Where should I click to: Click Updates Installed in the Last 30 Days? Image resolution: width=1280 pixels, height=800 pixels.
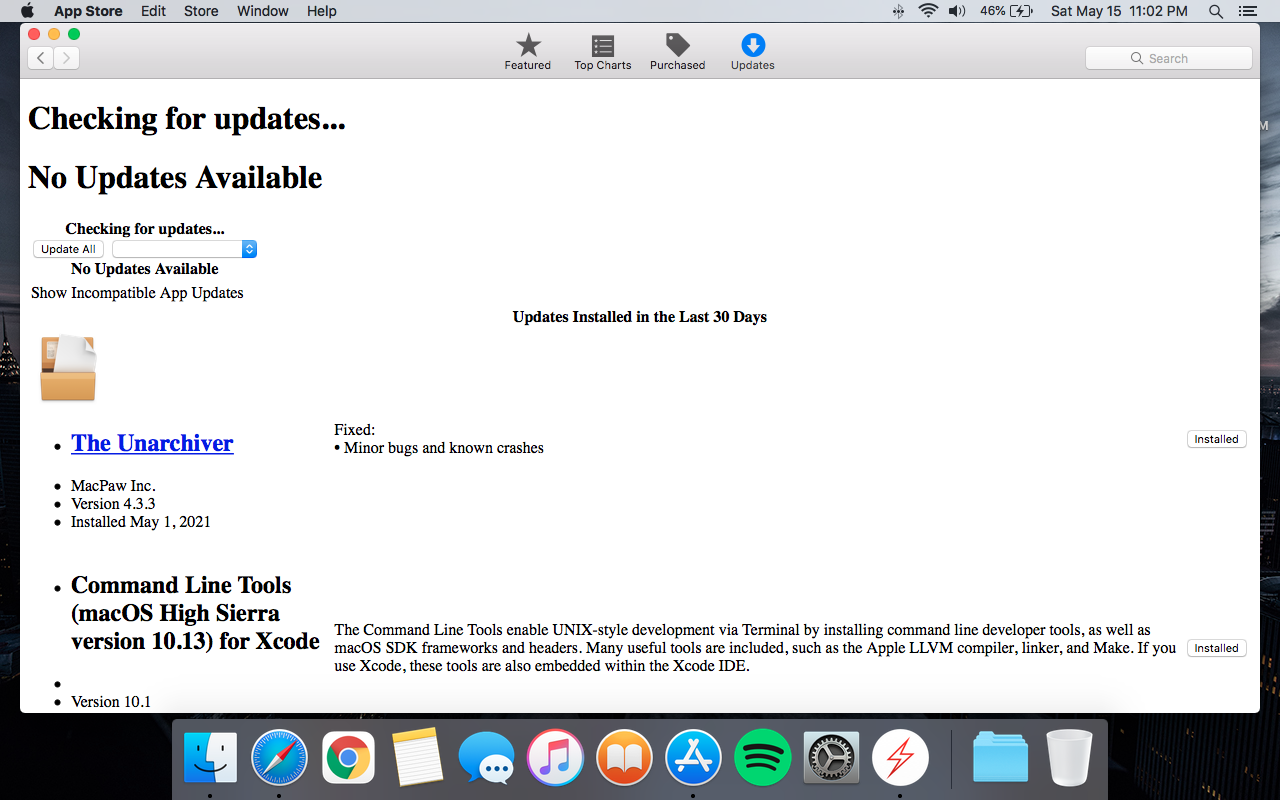(x=640, y=317)
